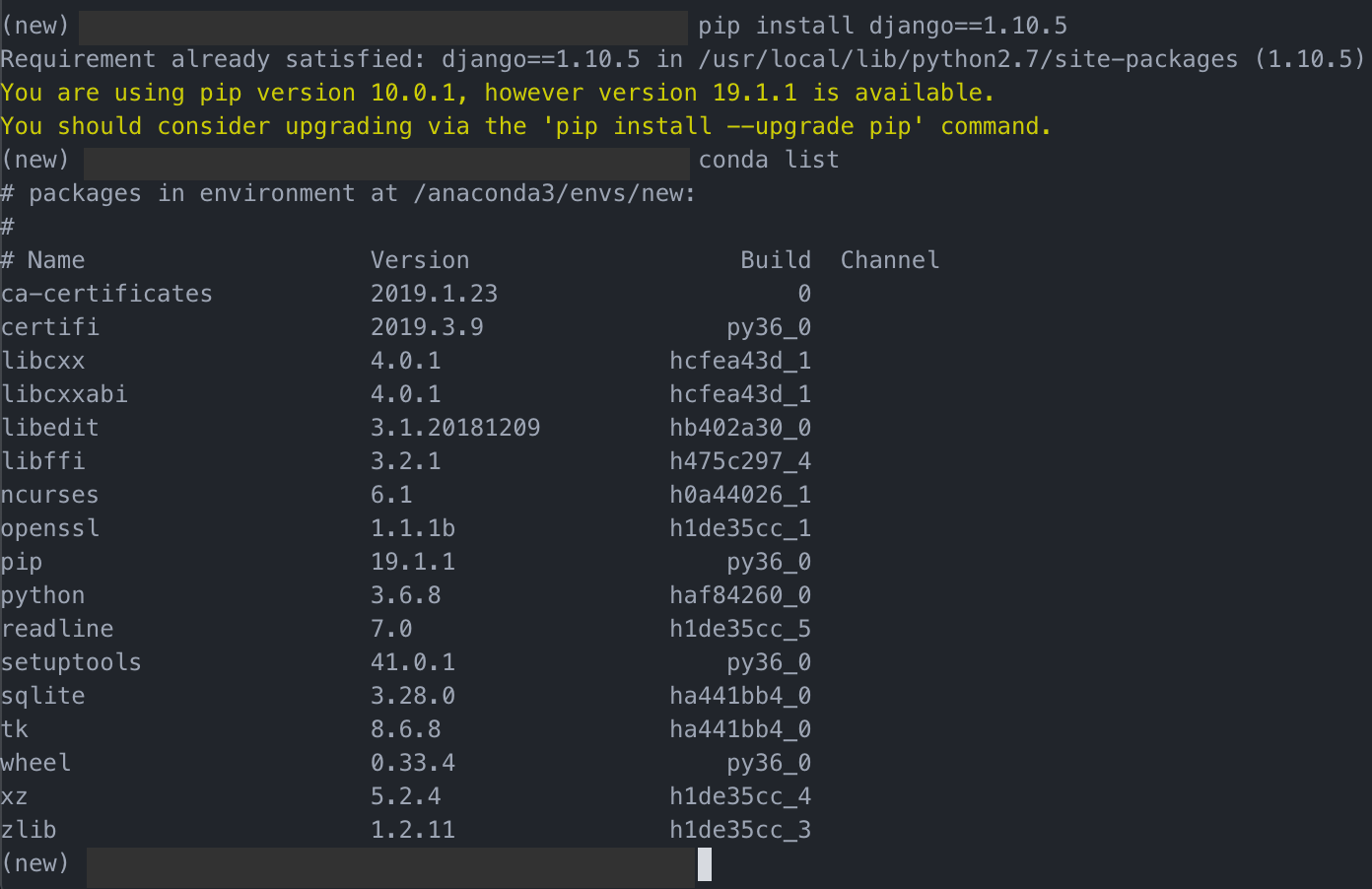Click the 'pip' package name in list
The image size is (1372, 889).
tap(22, 563)
